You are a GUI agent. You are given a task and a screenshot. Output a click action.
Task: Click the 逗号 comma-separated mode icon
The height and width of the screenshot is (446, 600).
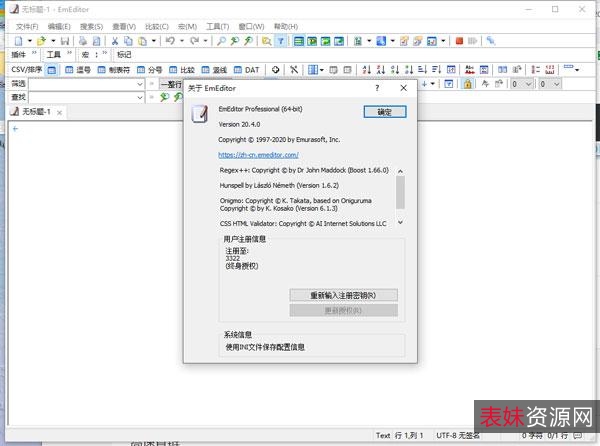(78, 70)
